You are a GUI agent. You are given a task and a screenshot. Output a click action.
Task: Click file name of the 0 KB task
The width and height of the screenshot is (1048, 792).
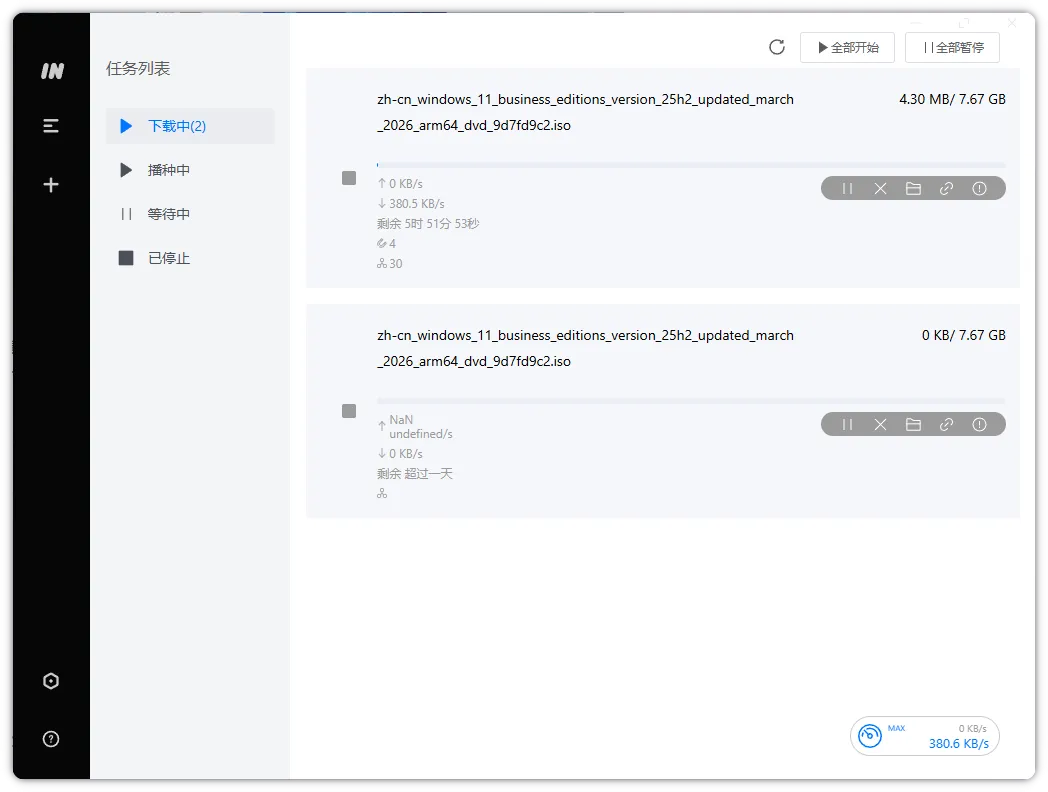coord(585,348)
